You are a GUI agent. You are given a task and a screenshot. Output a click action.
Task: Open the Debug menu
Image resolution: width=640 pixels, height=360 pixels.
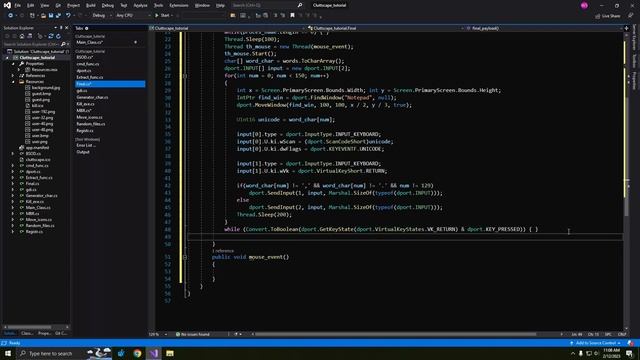108,5
